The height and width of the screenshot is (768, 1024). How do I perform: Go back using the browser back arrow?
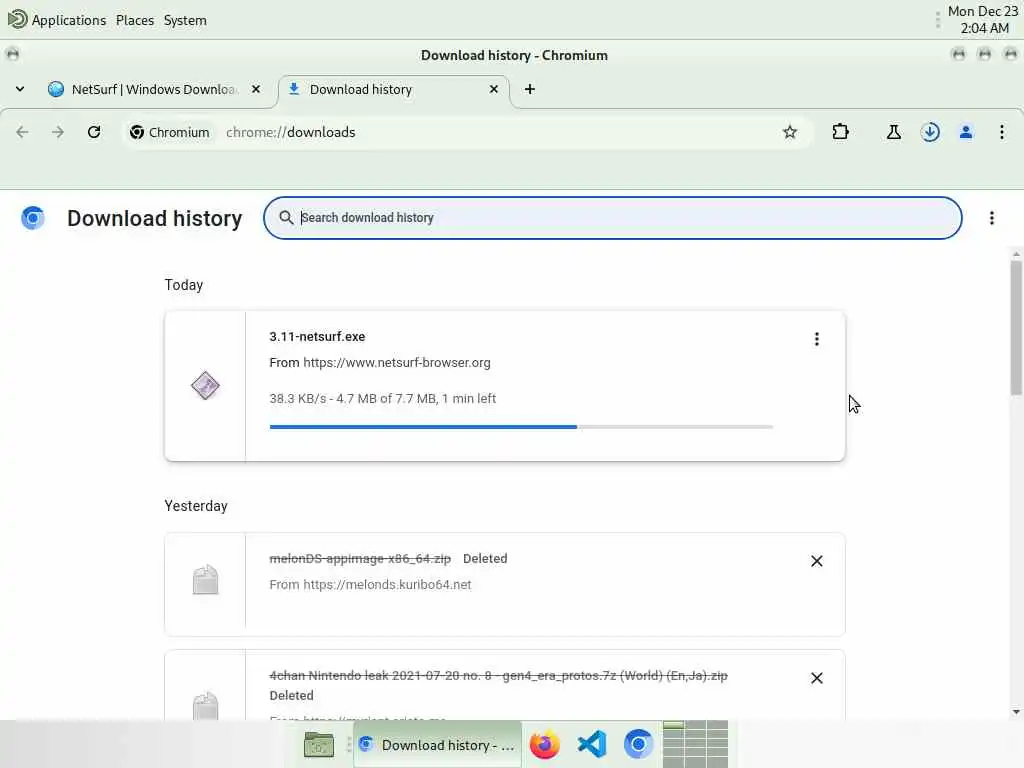coord(22,133)
